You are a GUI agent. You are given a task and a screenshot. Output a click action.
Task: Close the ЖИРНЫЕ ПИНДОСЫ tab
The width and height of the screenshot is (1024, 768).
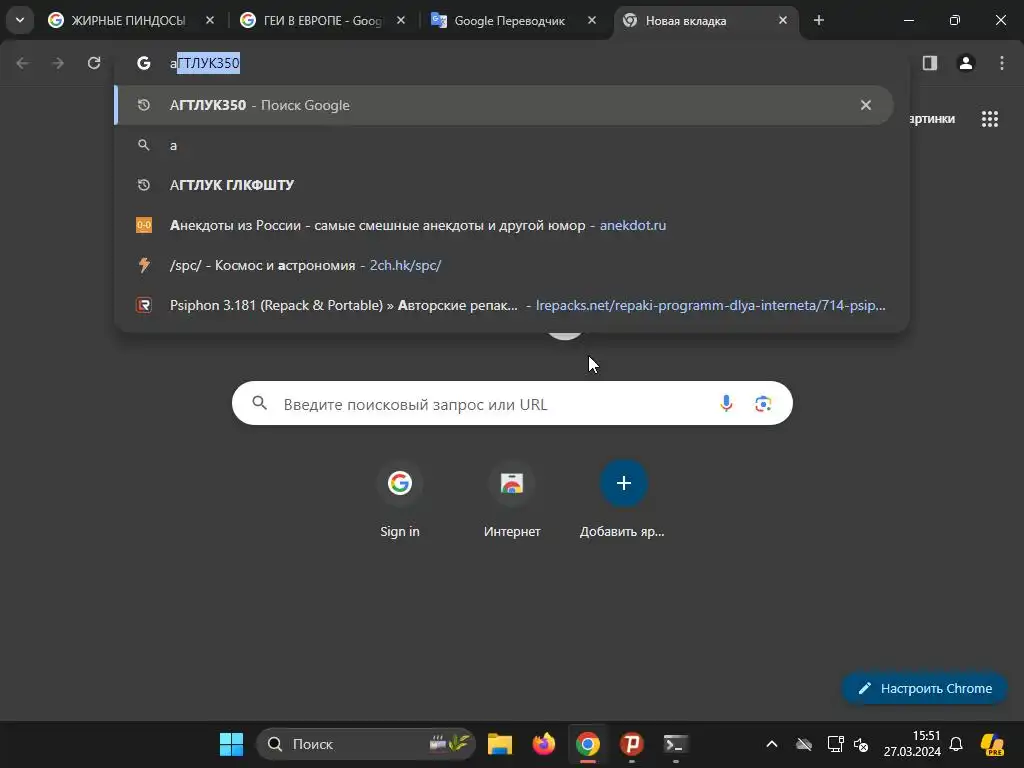click(210, 20)
